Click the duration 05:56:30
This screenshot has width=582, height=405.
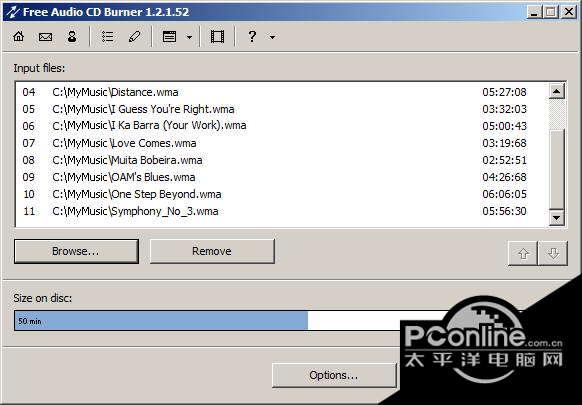pos(504,211)
